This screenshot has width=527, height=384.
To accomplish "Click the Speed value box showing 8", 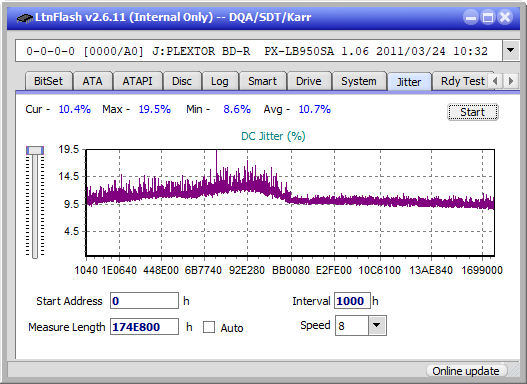I will pyautogui.click(x=352, y=326).
